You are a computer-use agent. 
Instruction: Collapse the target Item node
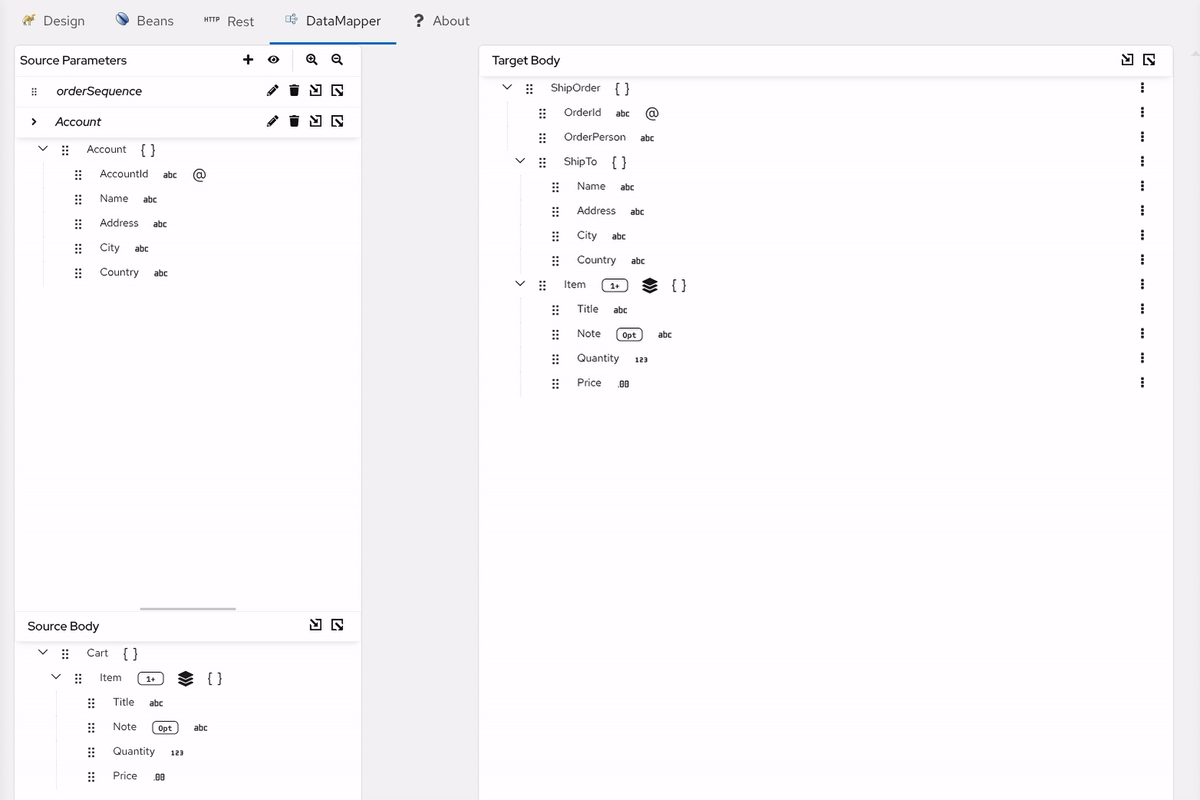[520, 285]
